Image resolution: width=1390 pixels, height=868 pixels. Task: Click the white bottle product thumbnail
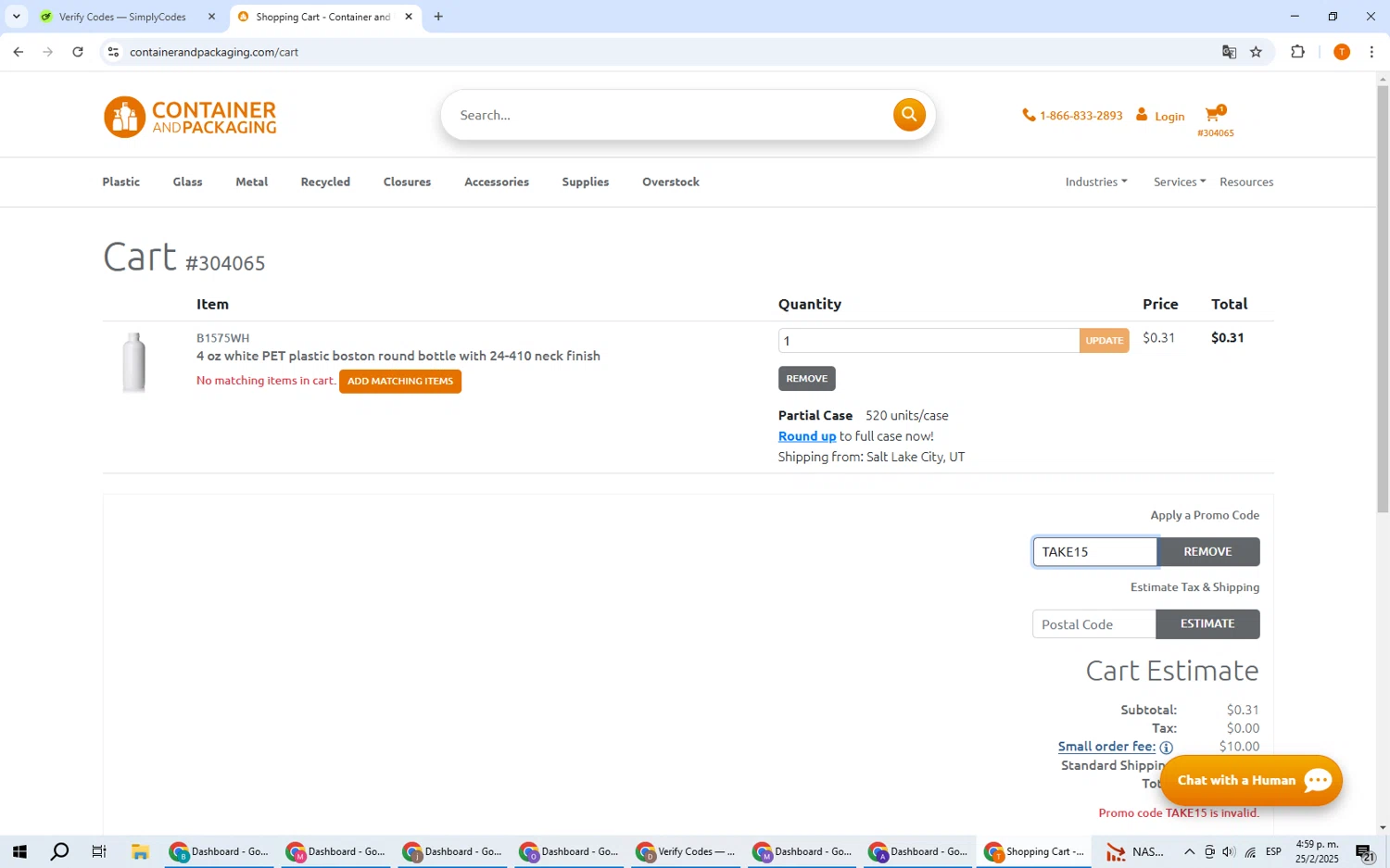point(134,361)
